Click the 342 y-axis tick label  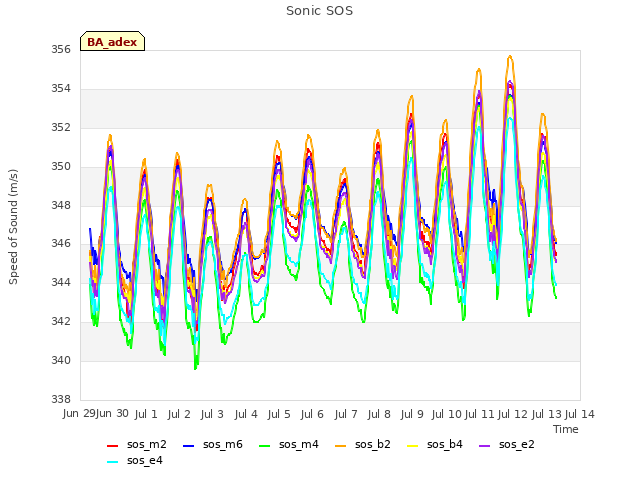click(61, 321)
